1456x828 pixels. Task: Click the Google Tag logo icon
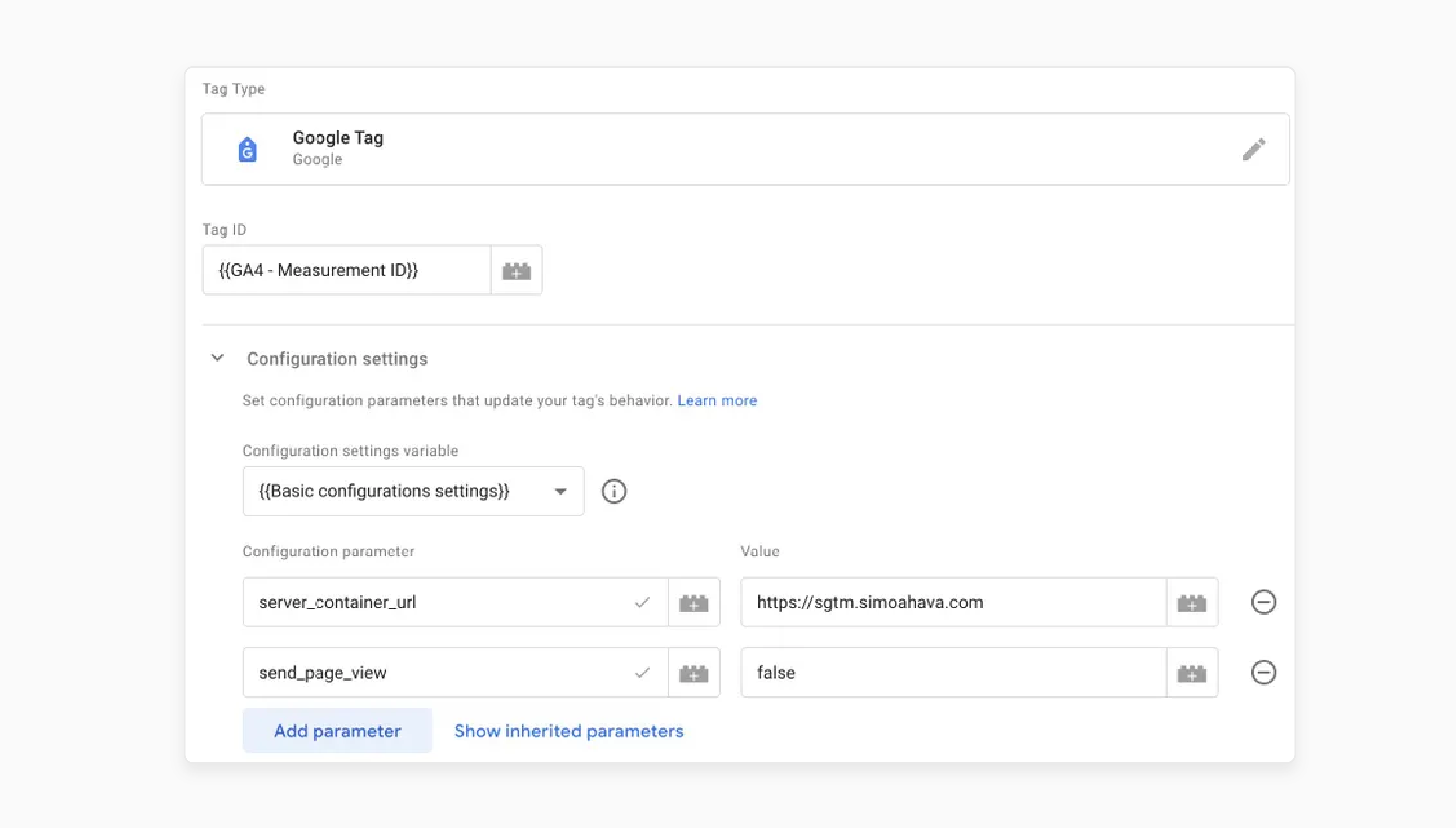click(x=247, y=149)
